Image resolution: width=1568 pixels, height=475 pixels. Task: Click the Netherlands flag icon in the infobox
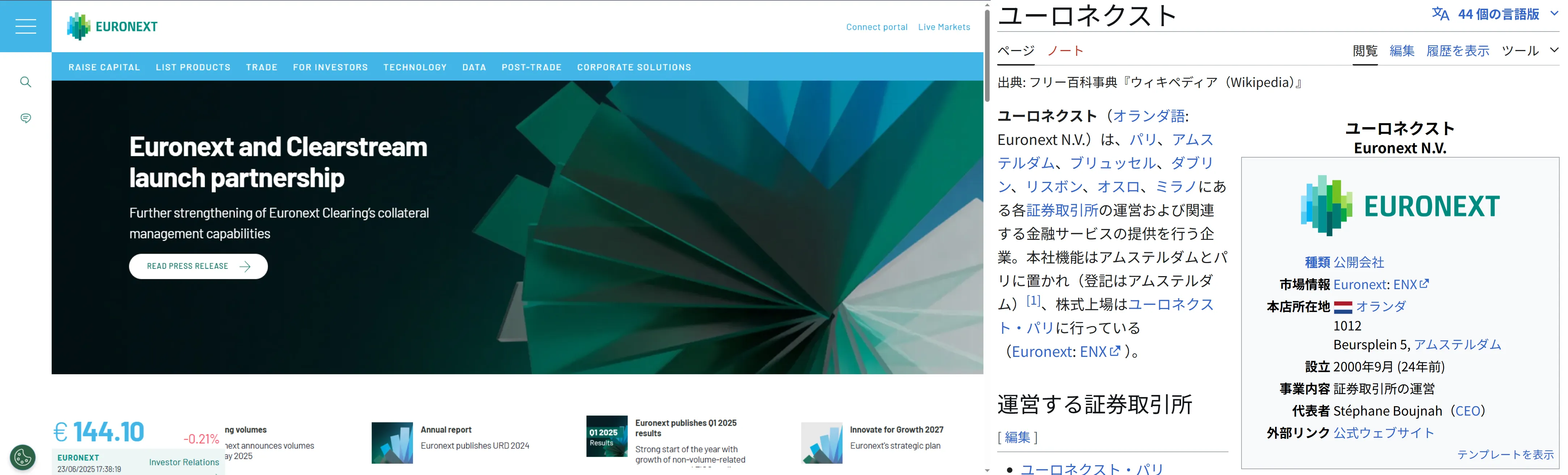(1343, 307)
